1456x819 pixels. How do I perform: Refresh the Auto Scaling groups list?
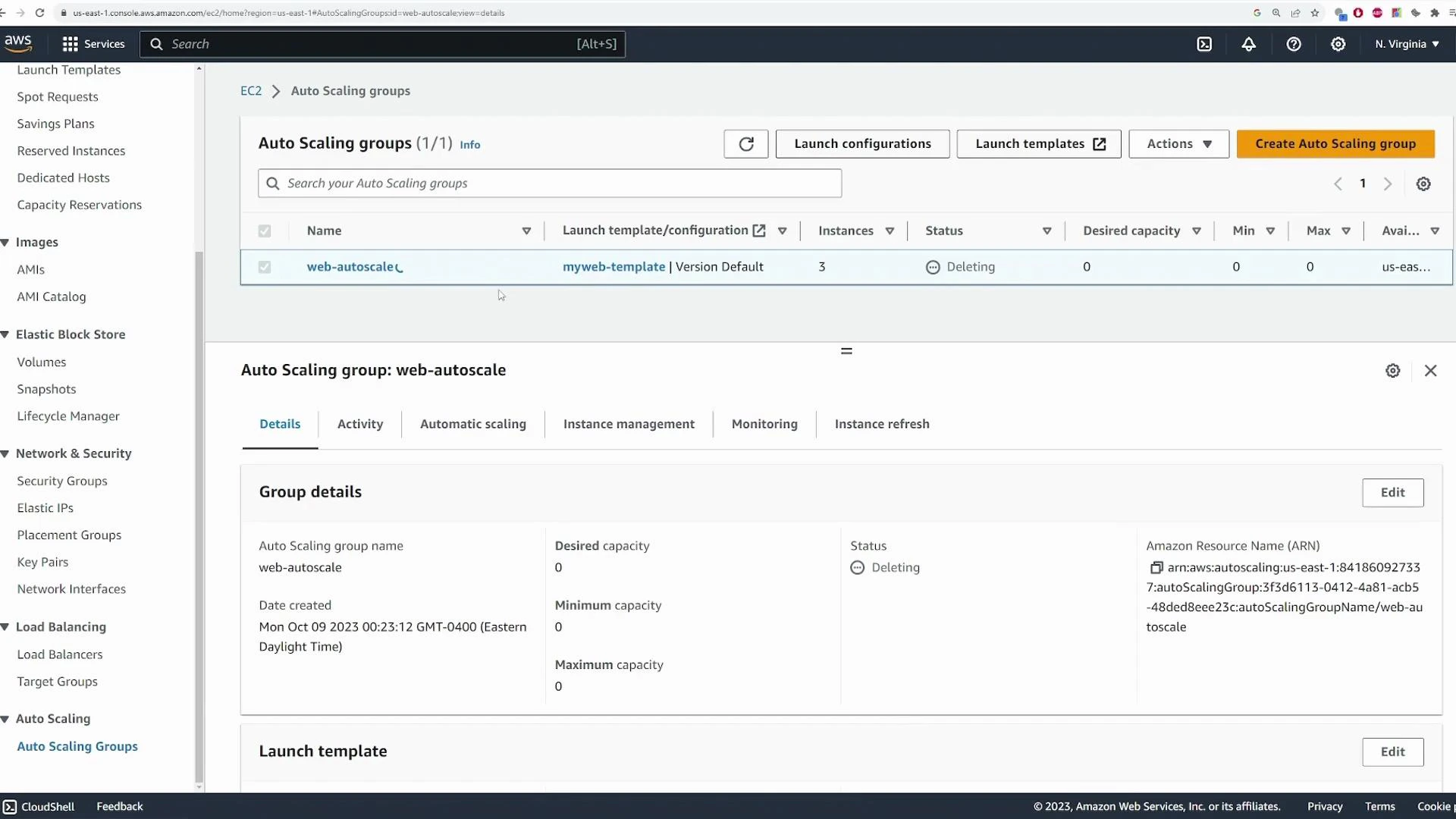coord(745,143)
